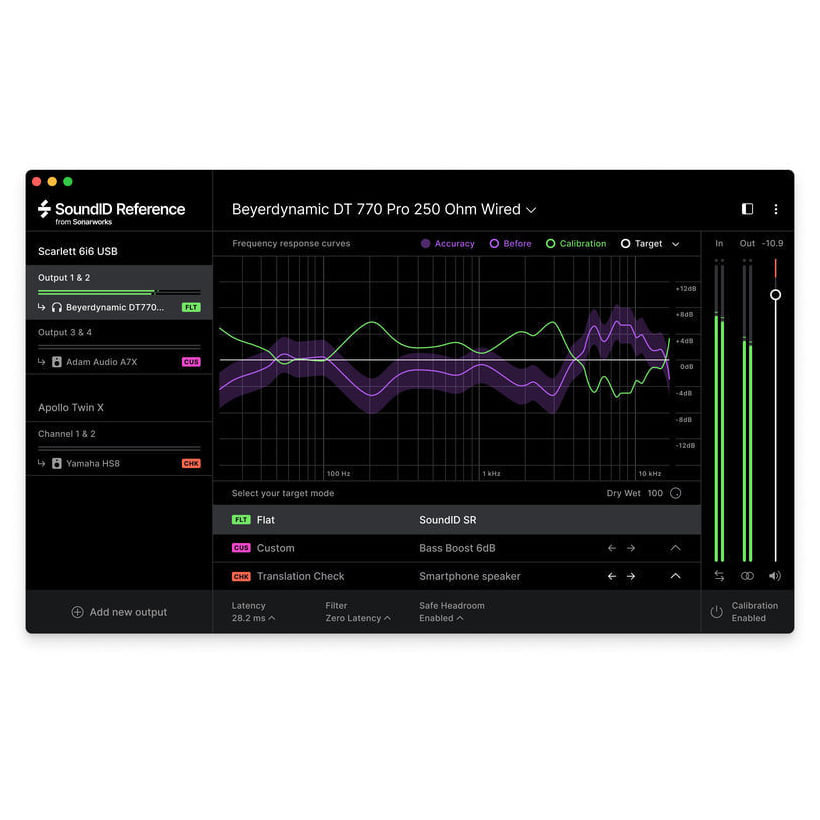820x820 pixels.
Task: Expand the Latency 28.2 ms menu
Action: [x=253, y=618]
